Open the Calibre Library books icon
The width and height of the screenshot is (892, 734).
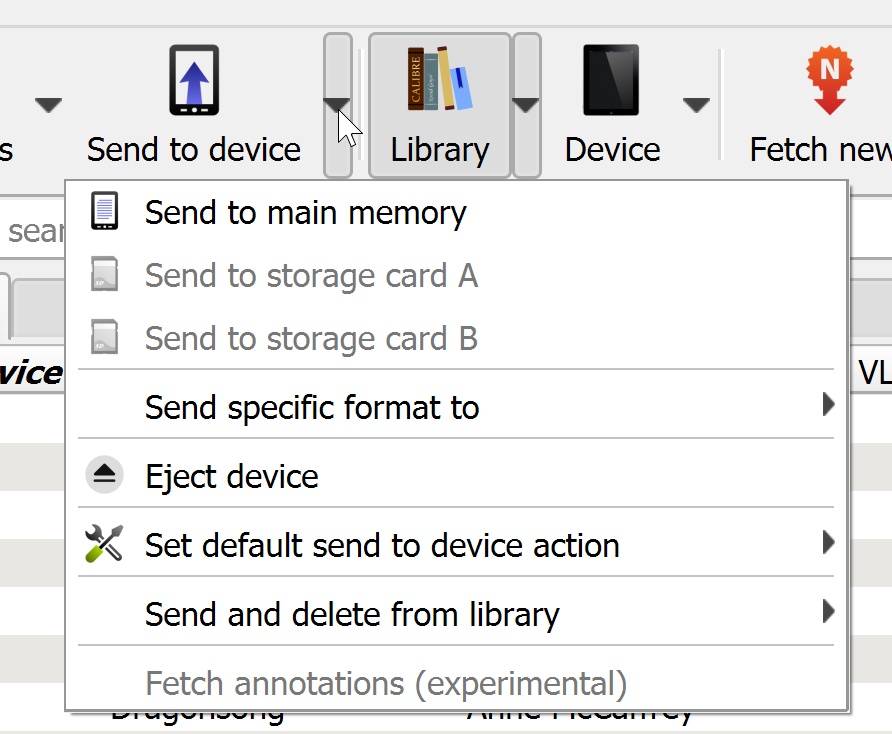tap(439, 80)
